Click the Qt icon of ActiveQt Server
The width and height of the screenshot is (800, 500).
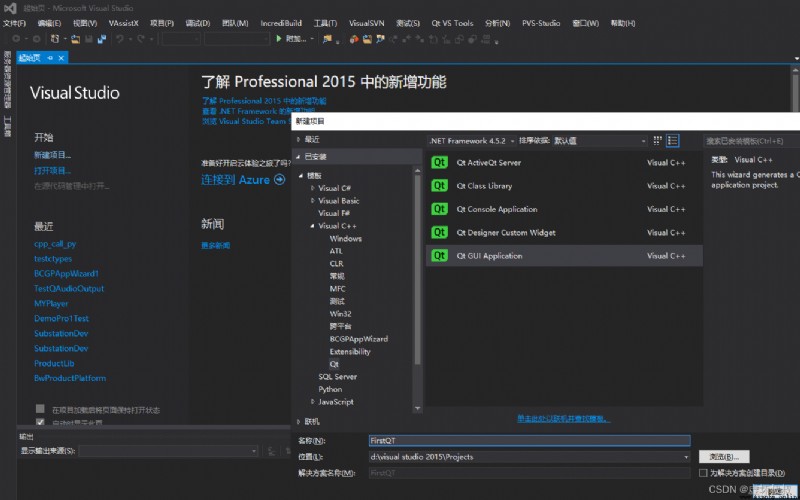(x=439, y=162)
